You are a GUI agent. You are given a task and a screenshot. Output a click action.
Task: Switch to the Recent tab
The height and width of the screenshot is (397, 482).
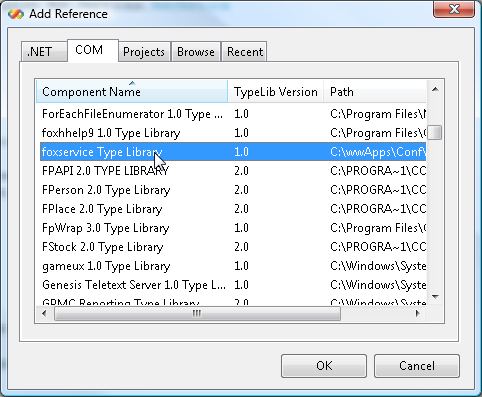244,52
